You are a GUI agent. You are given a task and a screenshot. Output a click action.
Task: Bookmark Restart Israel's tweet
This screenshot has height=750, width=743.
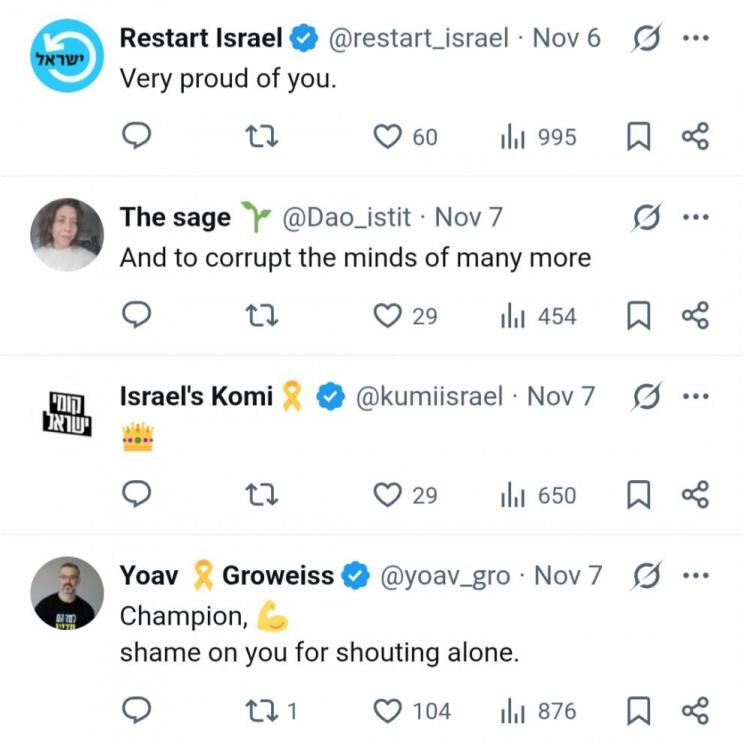tap(638, 137)
